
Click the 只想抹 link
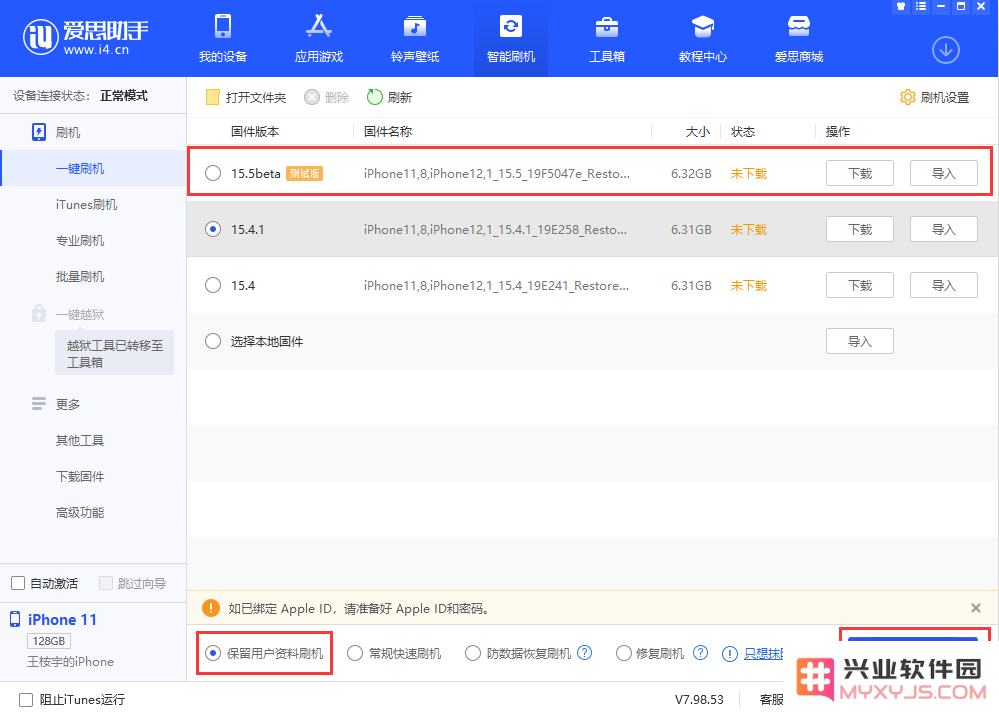(x=763, y=654)
